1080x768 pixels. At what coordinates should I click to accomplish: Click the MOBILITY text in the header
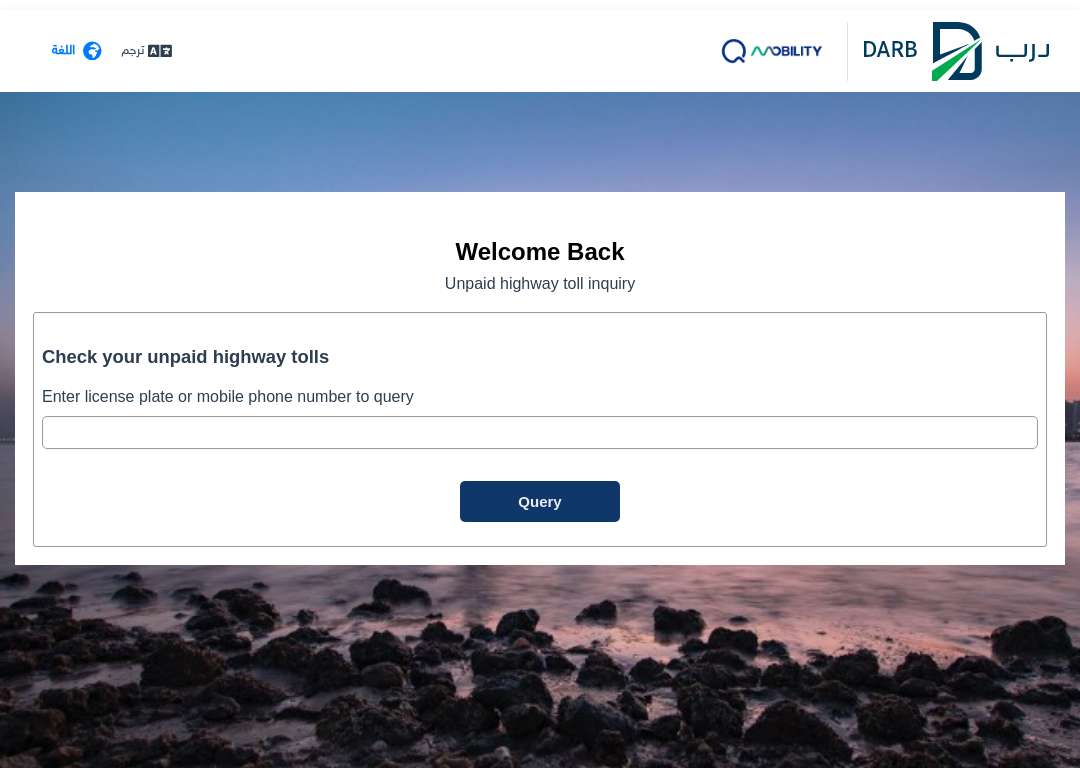coord(787,51)
